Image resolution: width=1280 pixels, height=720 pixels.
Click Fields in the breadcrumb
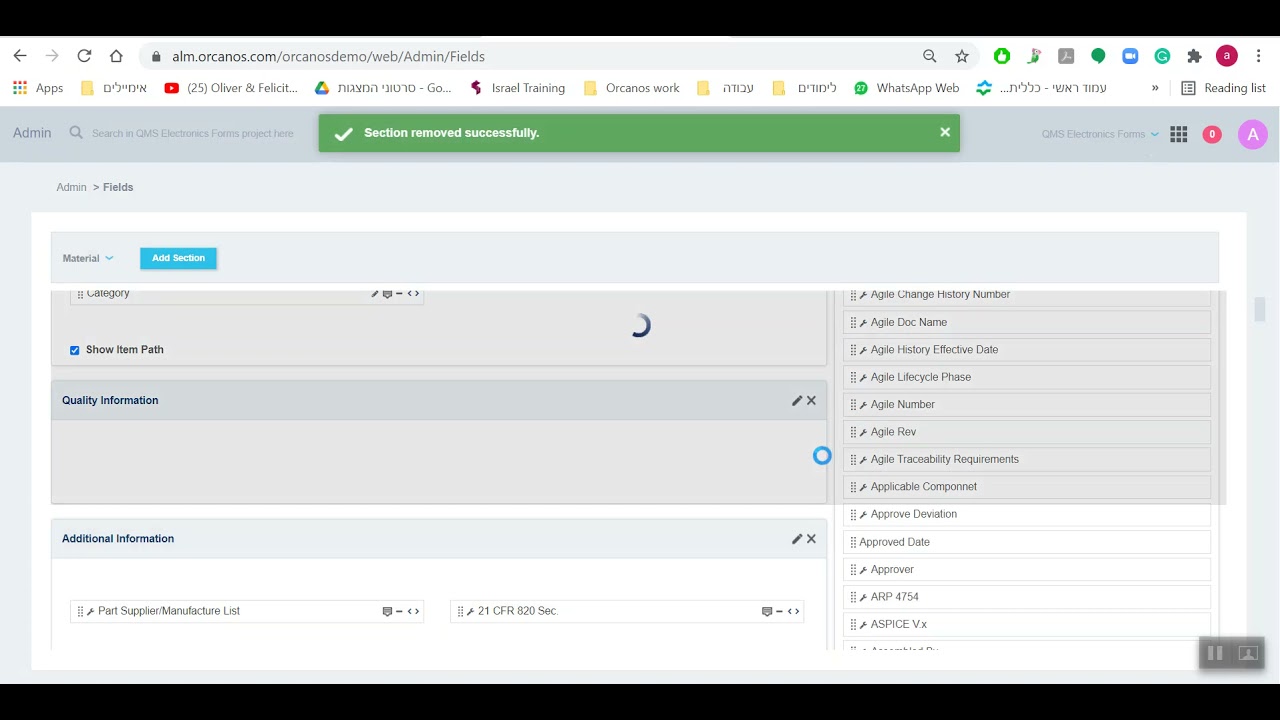click(x=118, y=187)
